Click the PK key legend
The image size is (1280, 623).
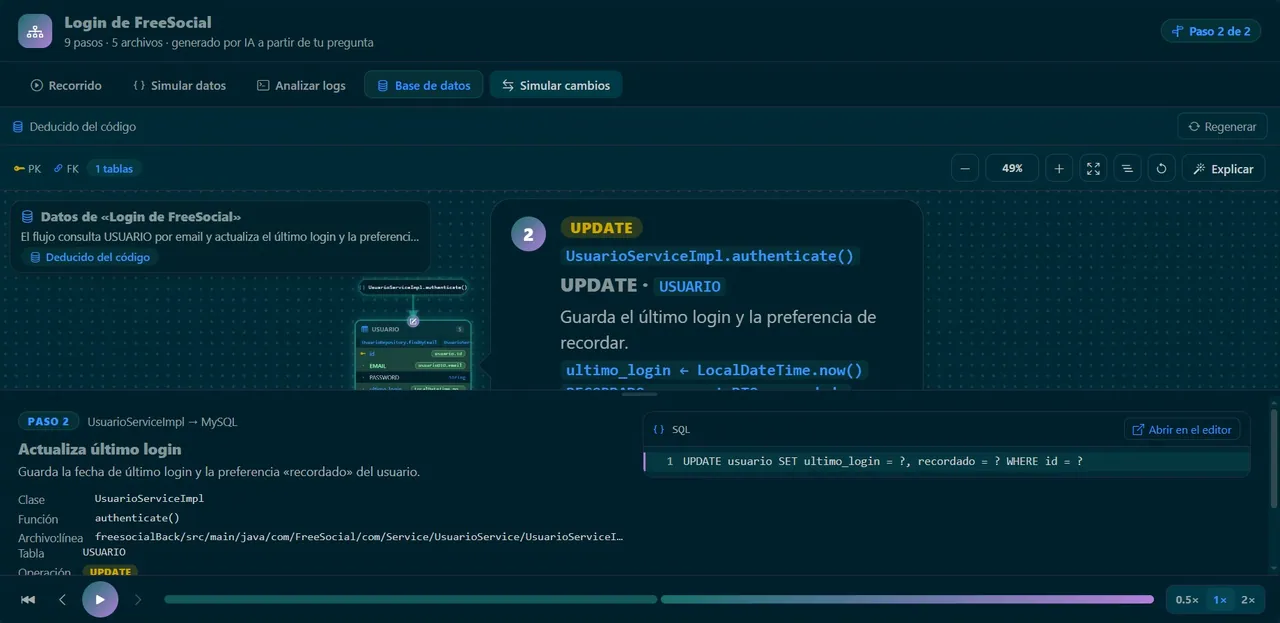(x=27, y=169)
